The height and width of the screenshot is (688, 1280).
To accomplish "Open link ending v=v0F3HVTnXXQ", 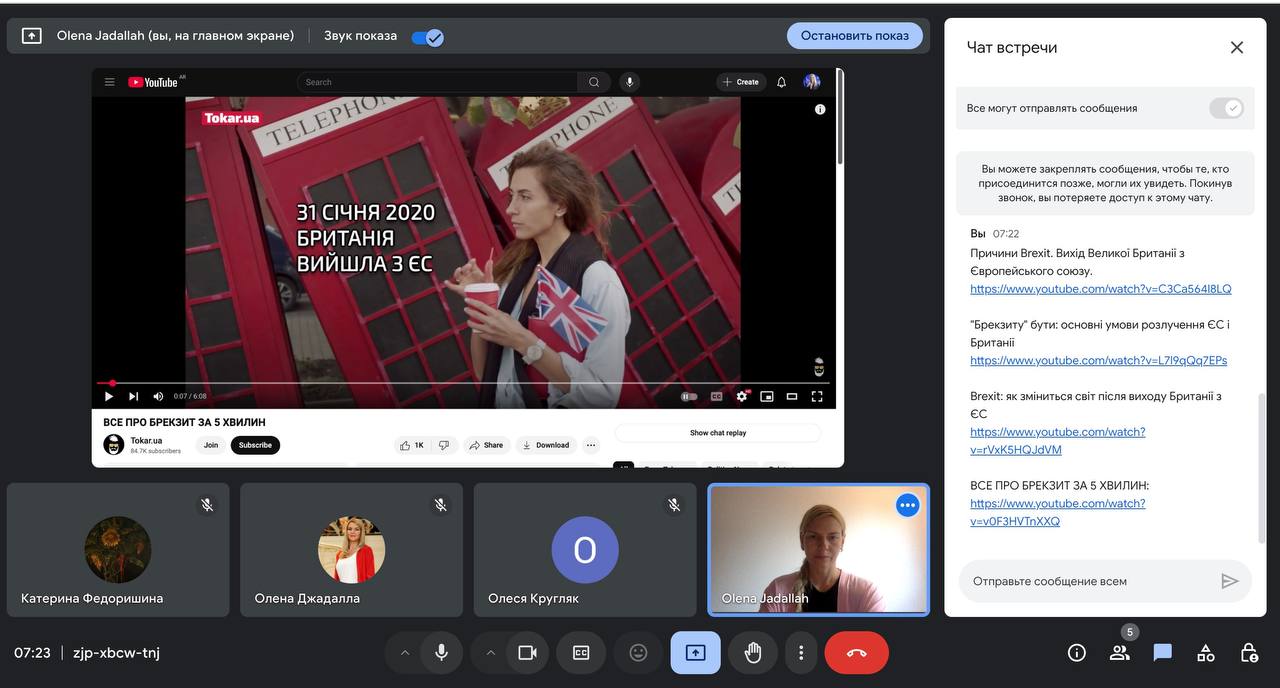I will coord(1058,512).
